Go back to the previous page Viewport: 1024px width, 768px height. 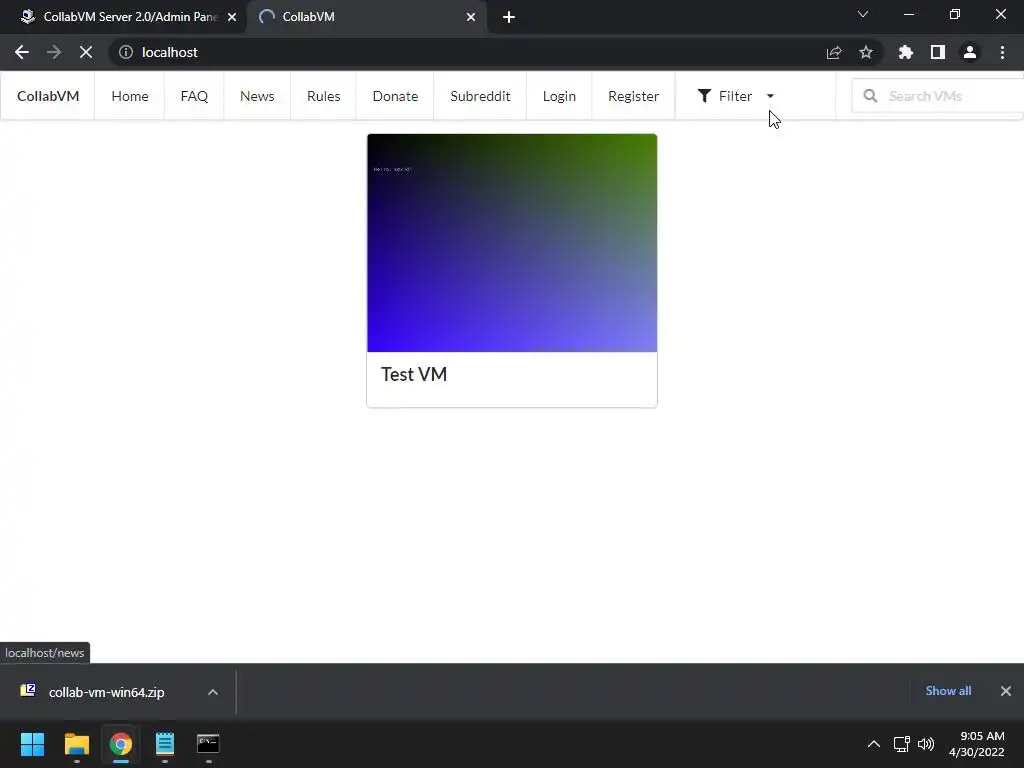(22, 52)
